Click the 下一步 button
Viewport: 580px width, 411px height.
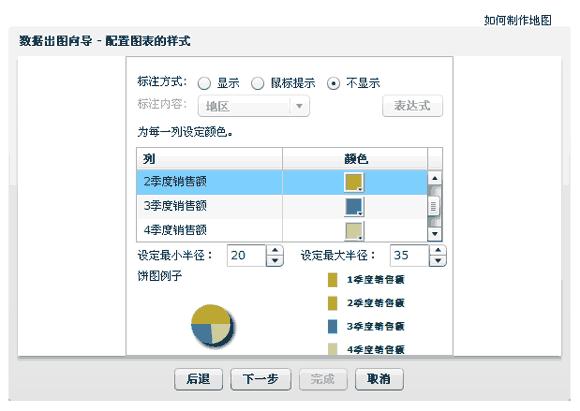(x=261, y=379)
